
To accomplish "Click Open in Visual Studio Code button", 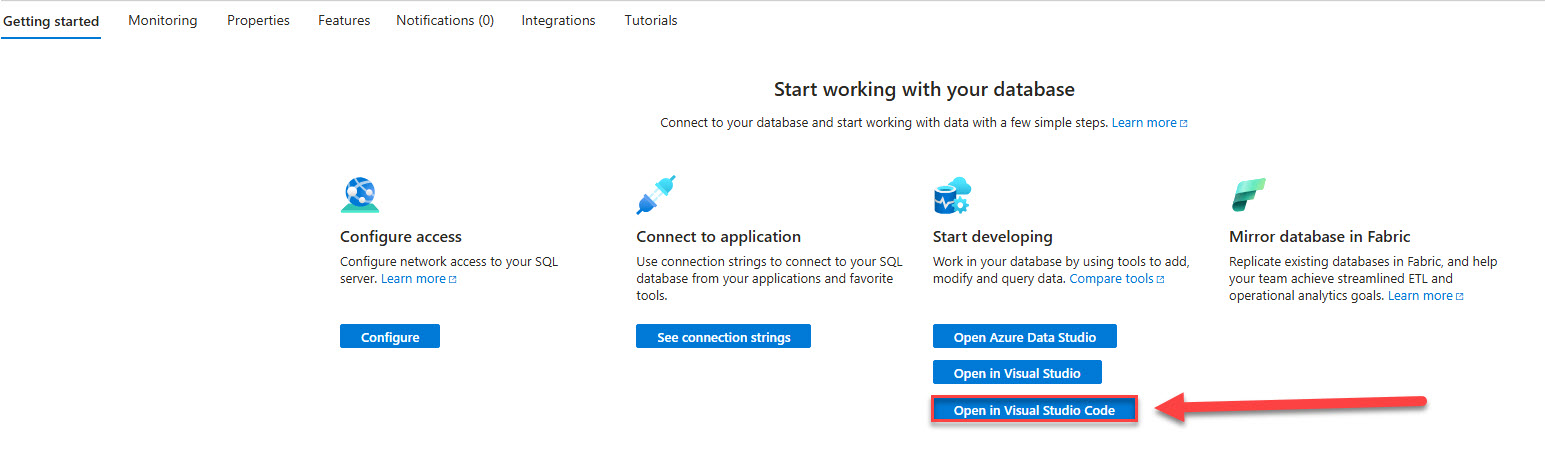I will click(1034, 410).
